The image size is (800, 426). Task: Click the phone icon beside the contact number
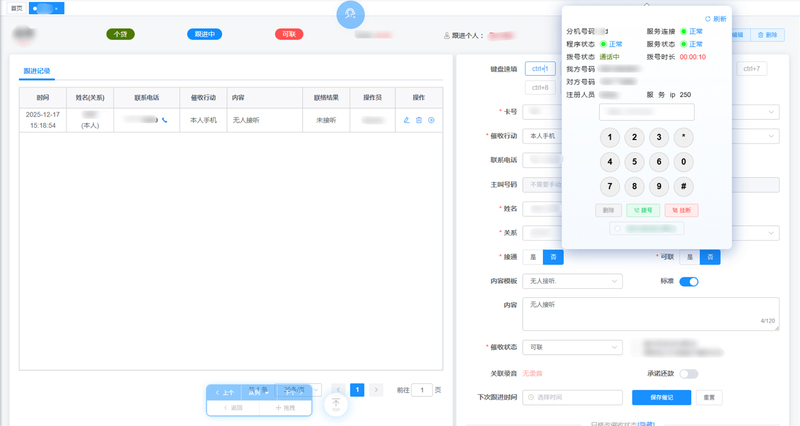point(164,120)
